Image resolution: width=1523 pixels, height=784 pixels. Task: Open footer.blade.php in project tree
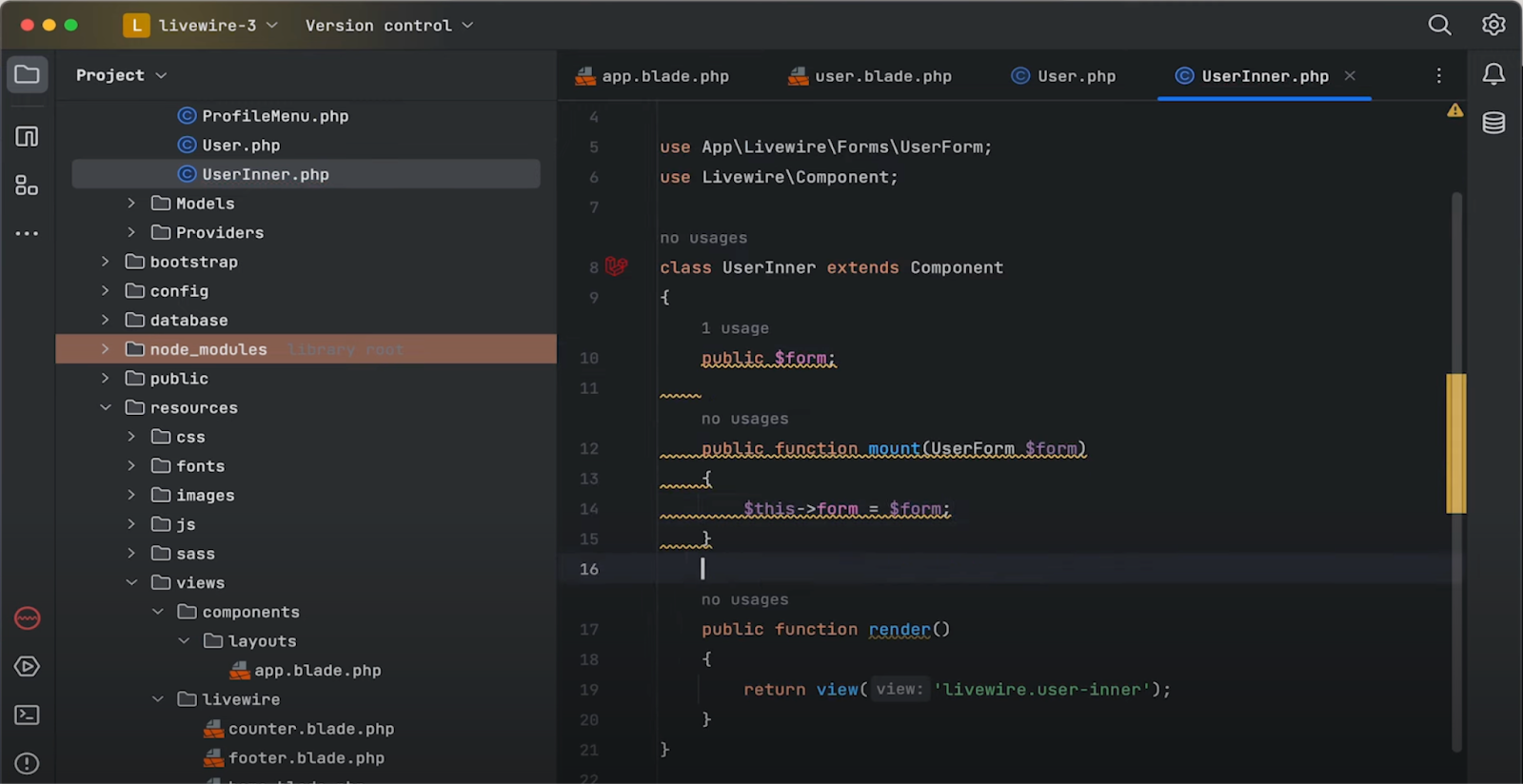[x=294, y=758]
